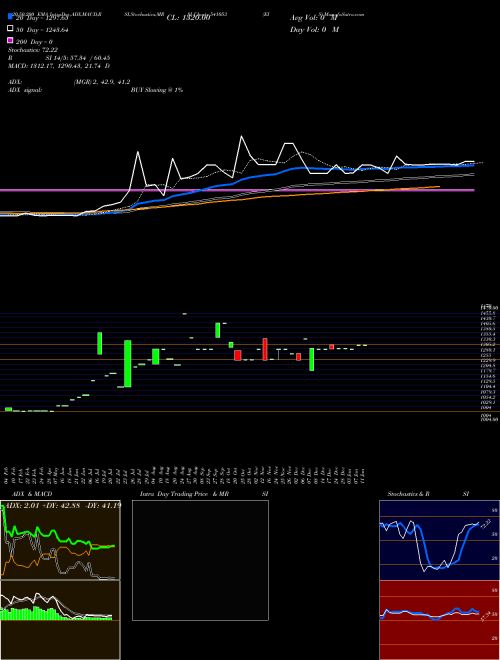Click the 'CL: 1320.00' closing price text
500x660 pixels.
coord(188,18)
